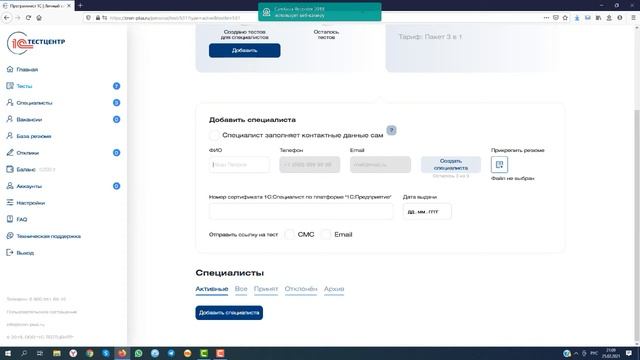Switch to the Все tab
This screenshot has height=360, width=640.
[x=241, y=289]
